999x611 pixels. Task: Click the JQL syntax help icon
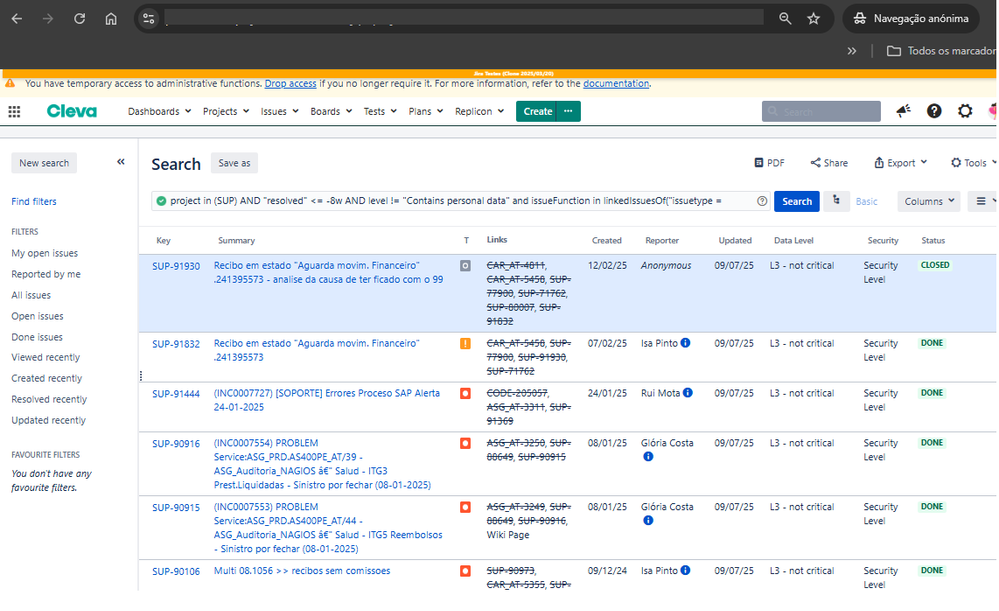(762, 201)
